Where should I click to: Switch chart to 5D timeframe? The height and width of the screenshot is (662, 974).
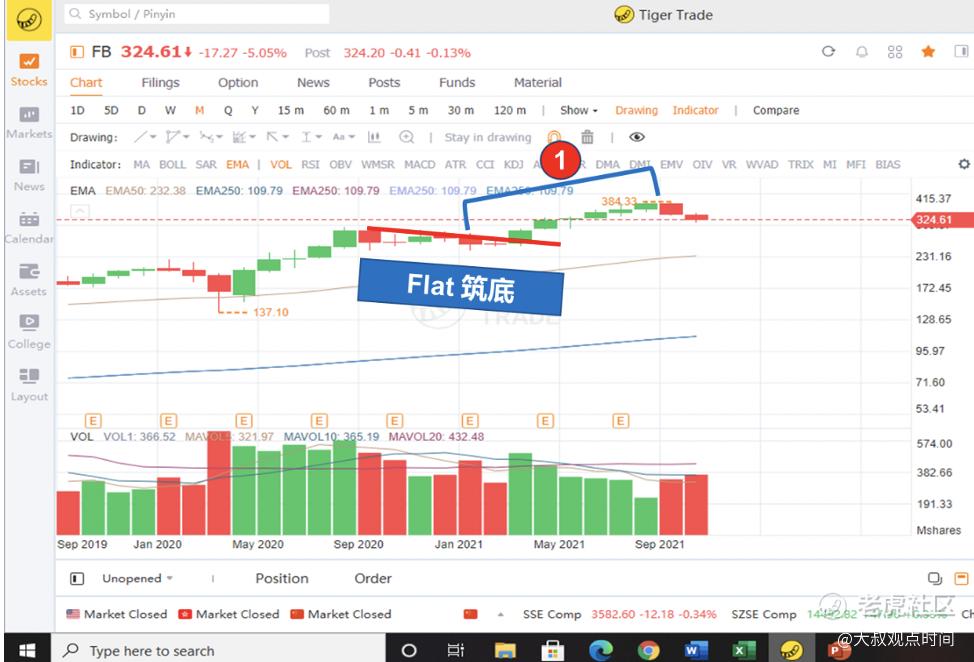tap(111, 111)
